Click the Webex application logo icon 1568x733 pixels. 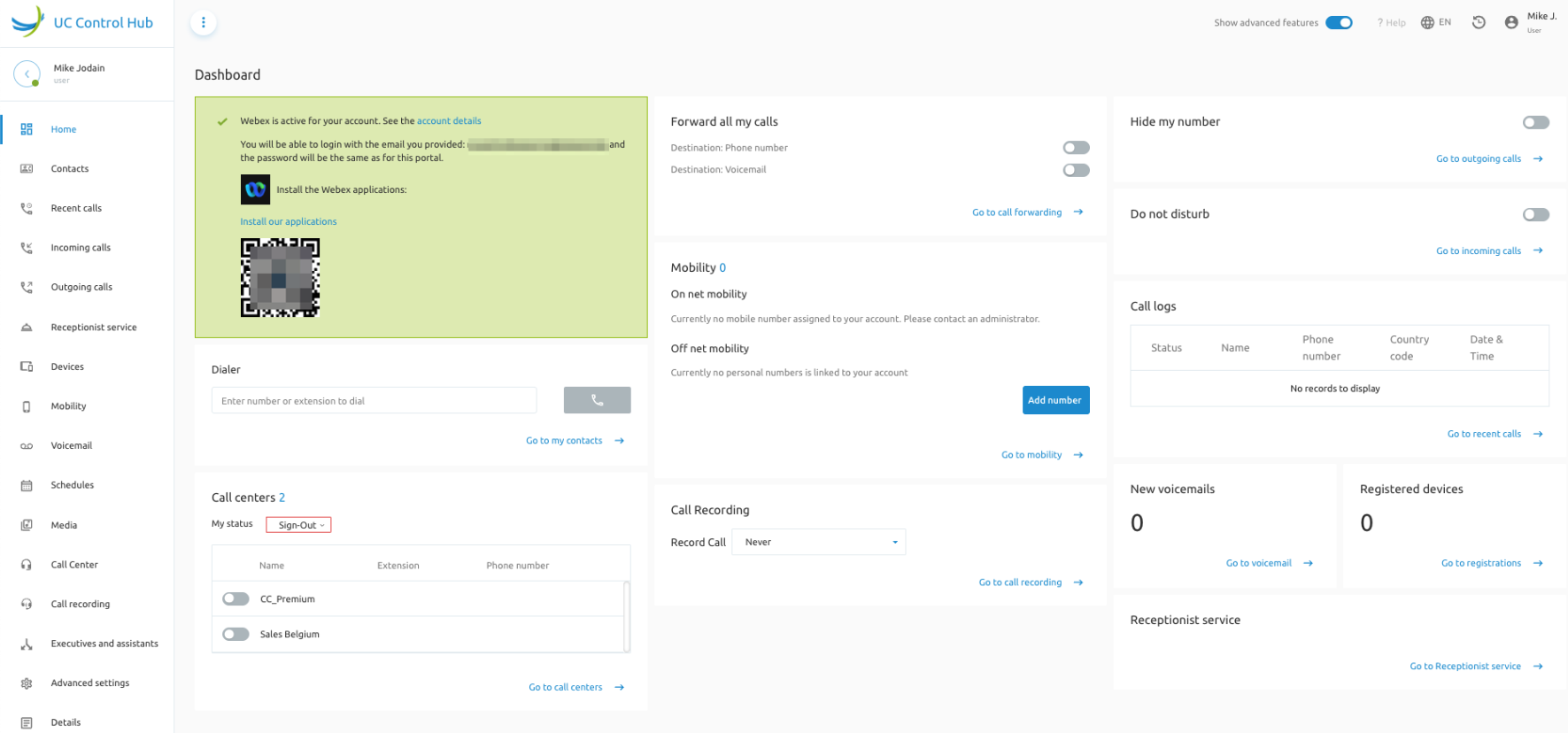point(255,189)
